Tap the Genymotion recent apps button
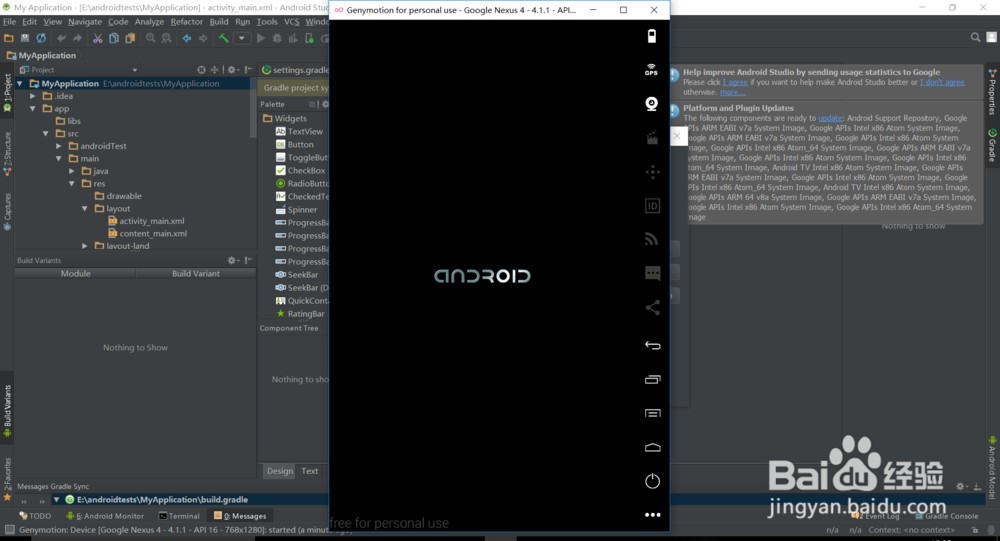The width and height of the screenshot is (1000, 541). [652, 380]
